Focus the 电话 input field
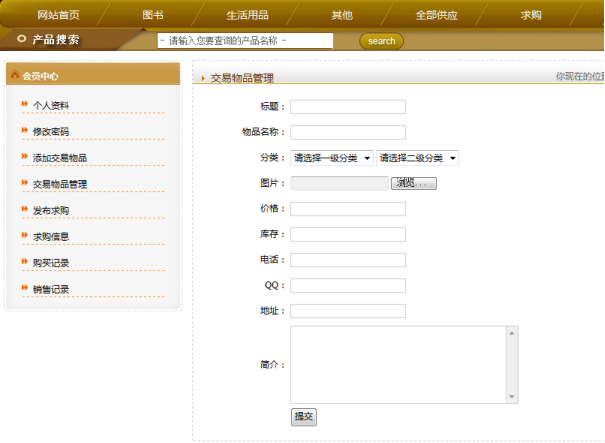 coord(348,260)
